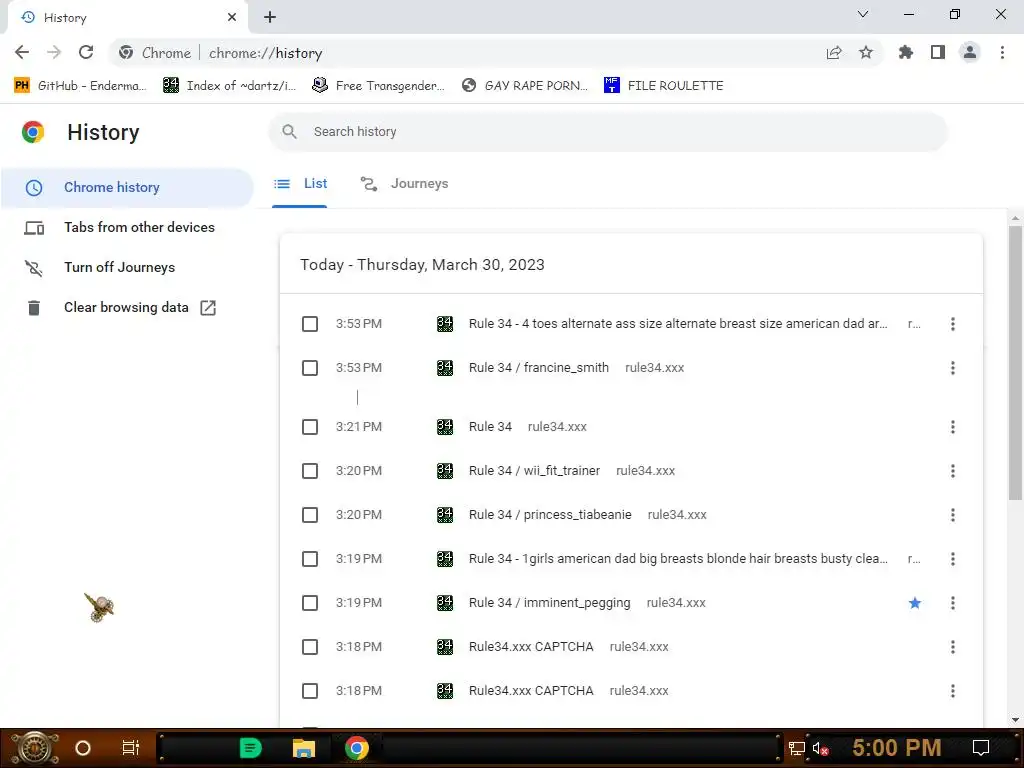
Task: Click the muted volume icon in the tray
Action: [820, 749]
